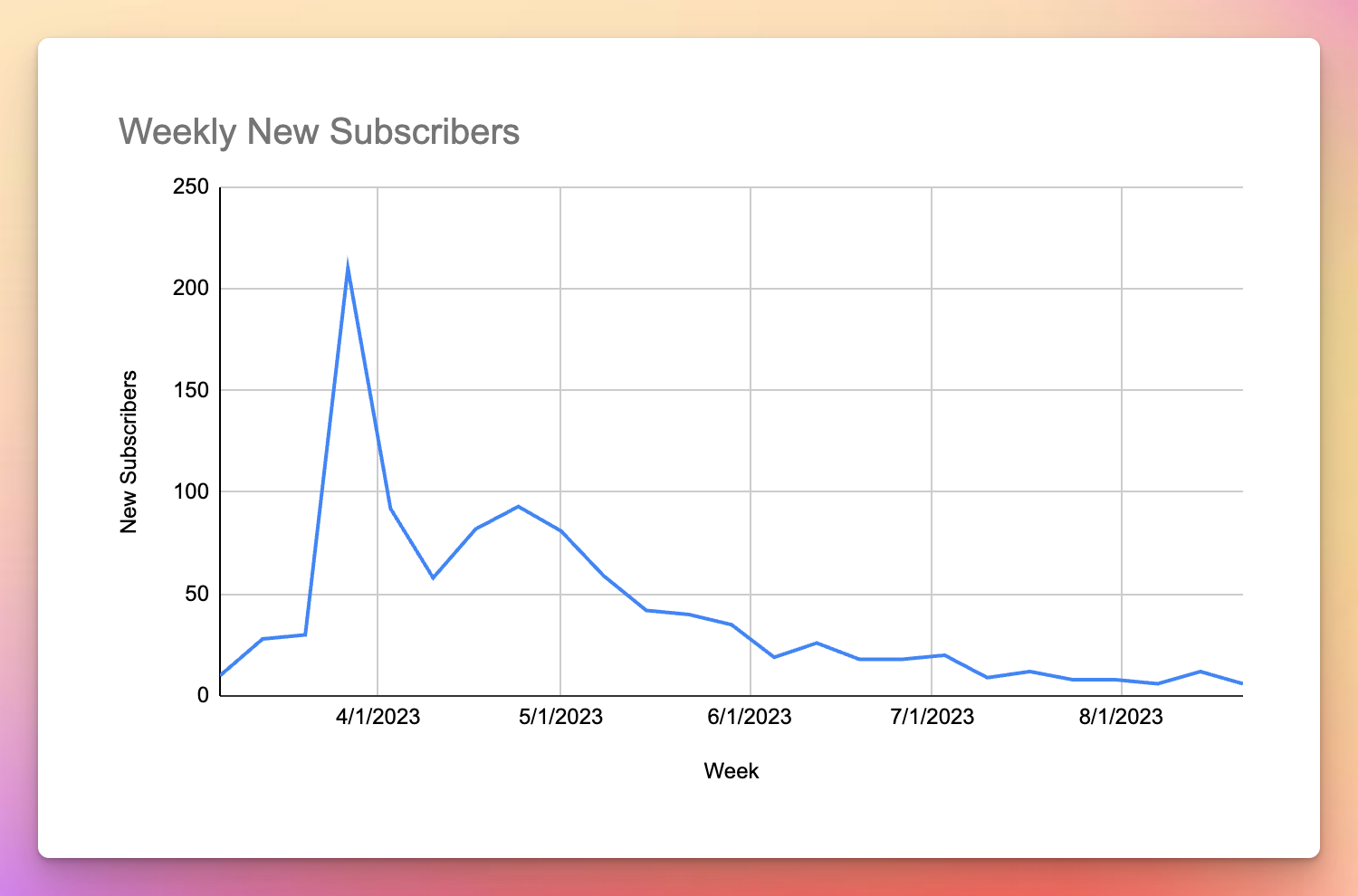Select the 150 y-axis tick label
Screen dimensions: 1358x896
(x=190, y=390)
